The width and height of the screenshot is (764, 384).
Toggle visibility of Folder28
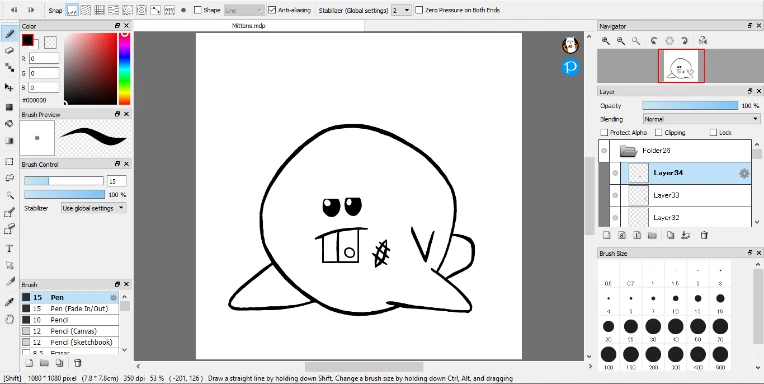click(604, 151)
